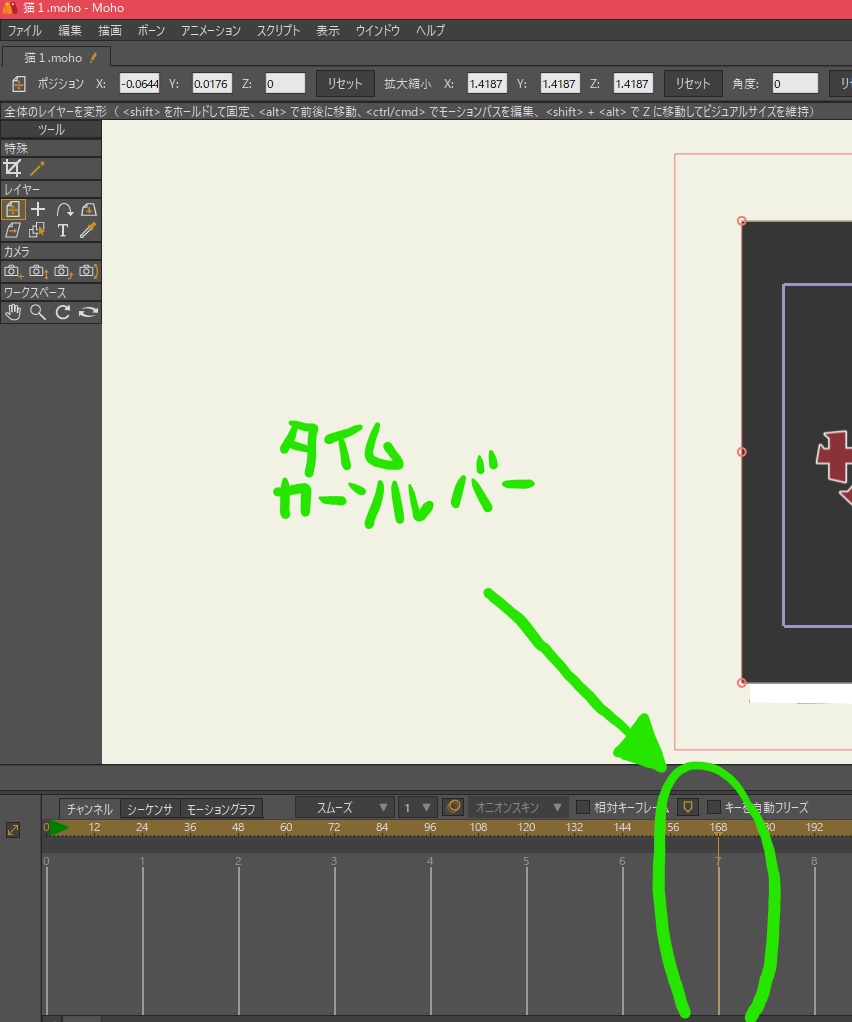Open the 表示 menu

click(327, 30)
